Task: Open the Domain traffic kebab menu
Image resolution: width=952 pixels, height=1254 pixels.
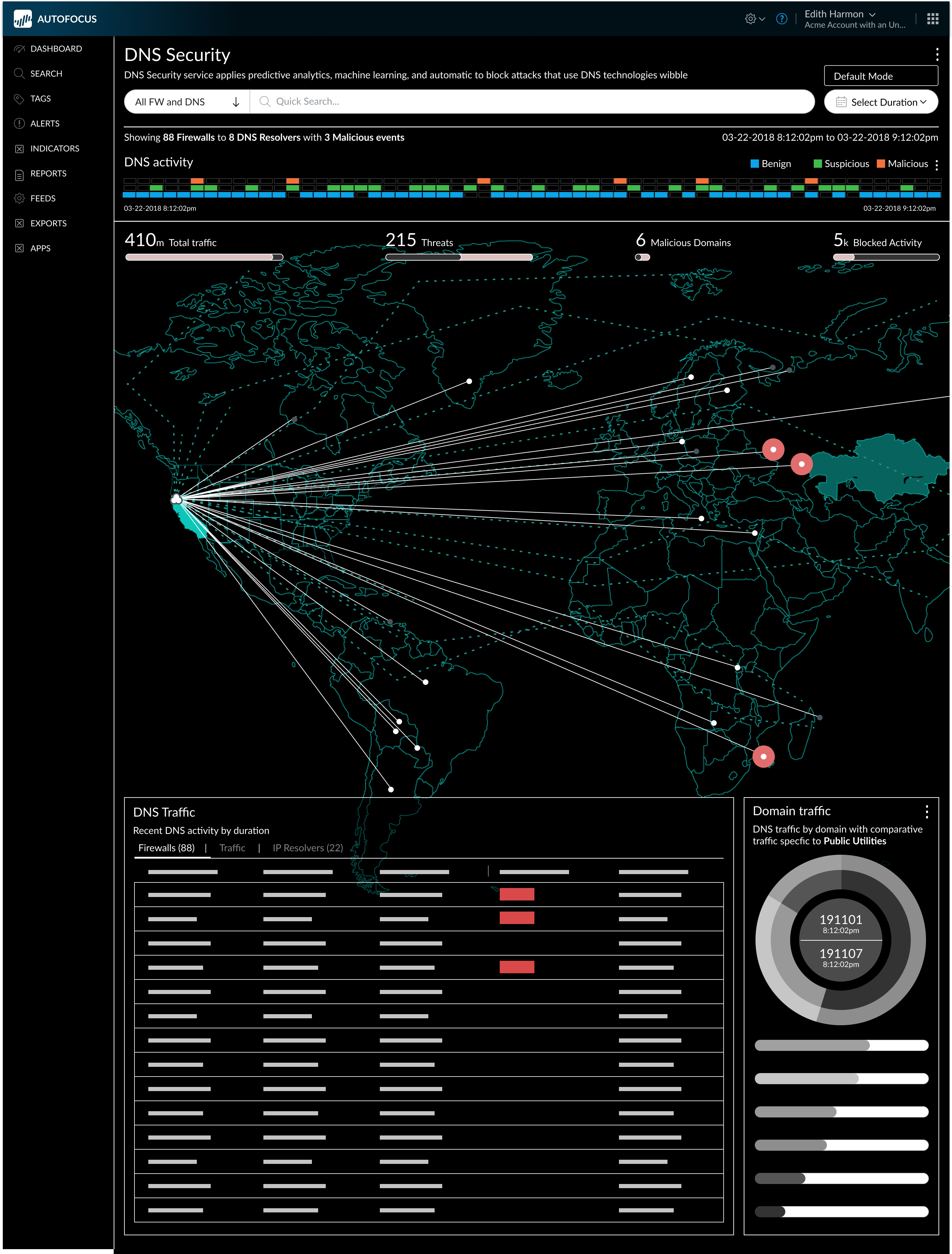Action: tap(926, 812)
